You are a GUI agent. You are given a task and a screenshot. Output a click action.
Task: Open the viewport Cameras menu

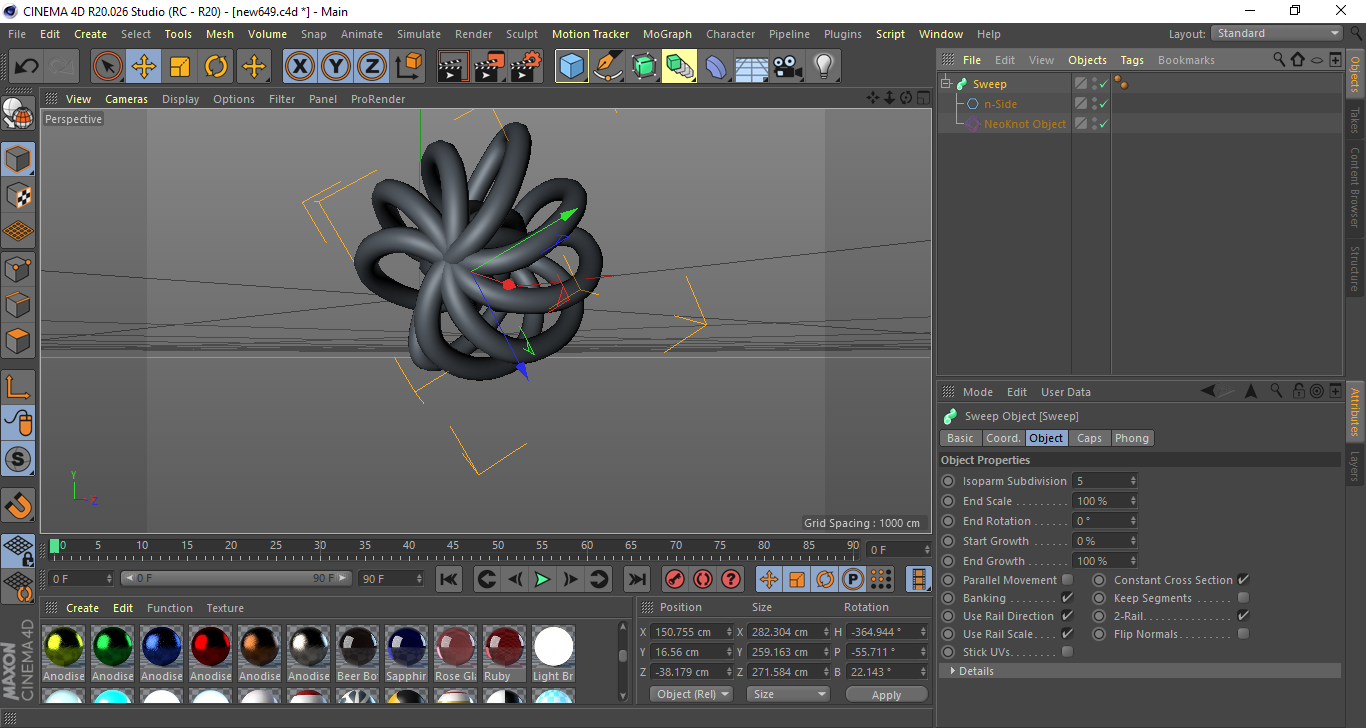point(126,99)
